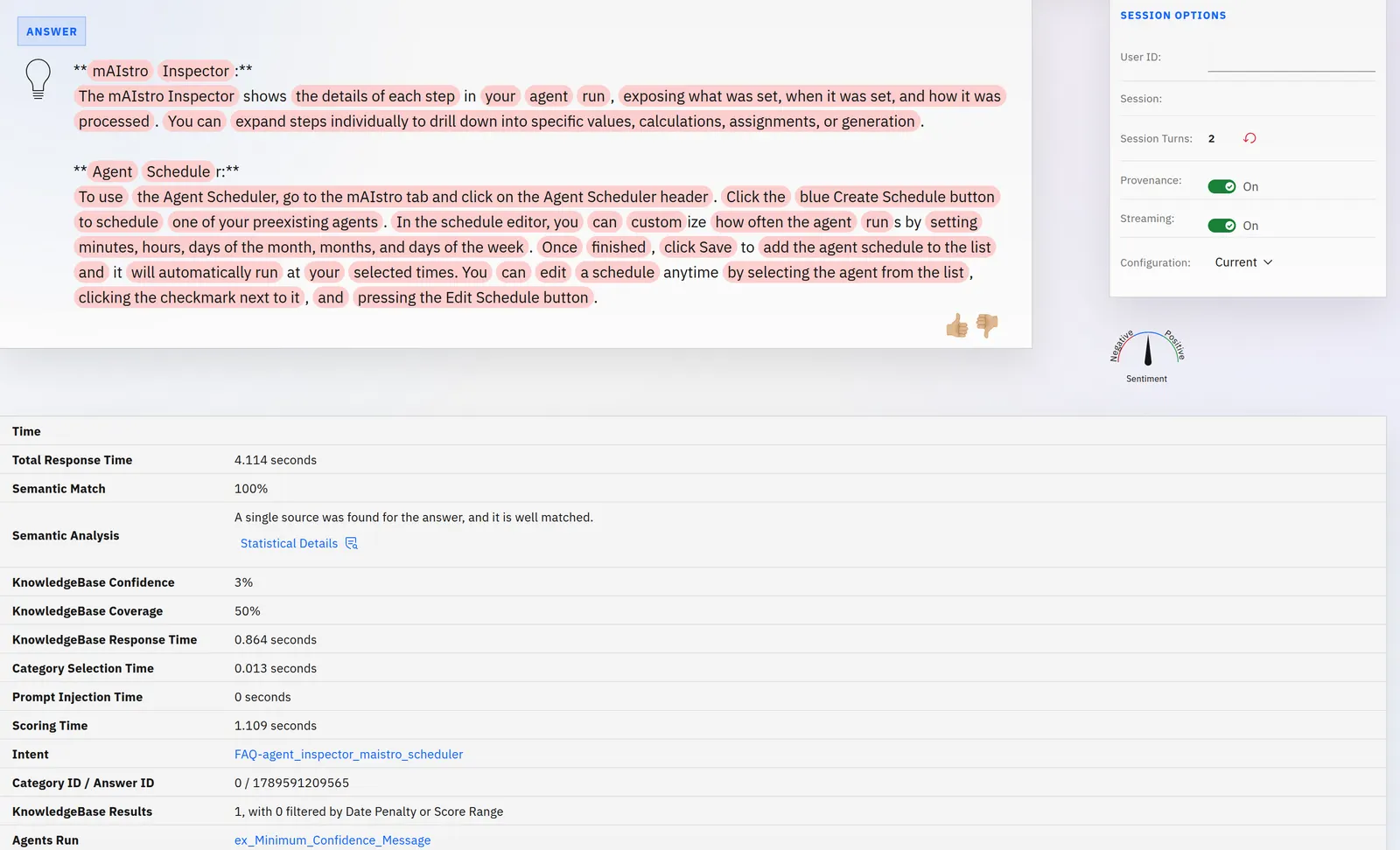
Task: Click the Time section header
Action: pyautogui.click(x=26, y=431)
